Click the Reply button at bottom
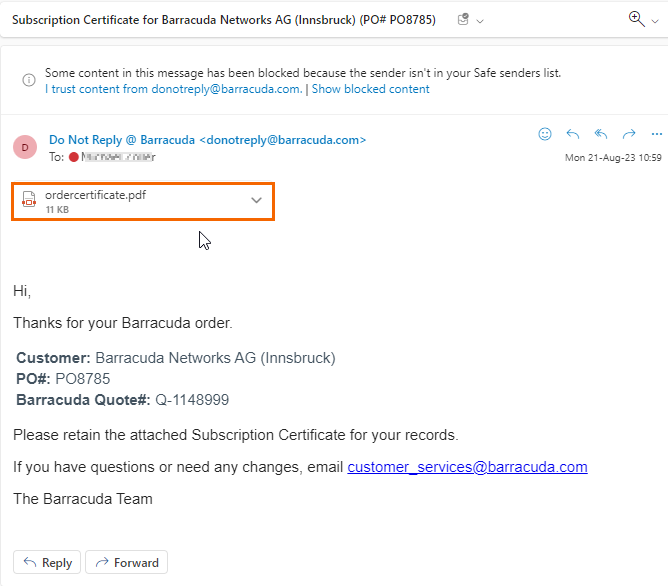 [47, 563]
